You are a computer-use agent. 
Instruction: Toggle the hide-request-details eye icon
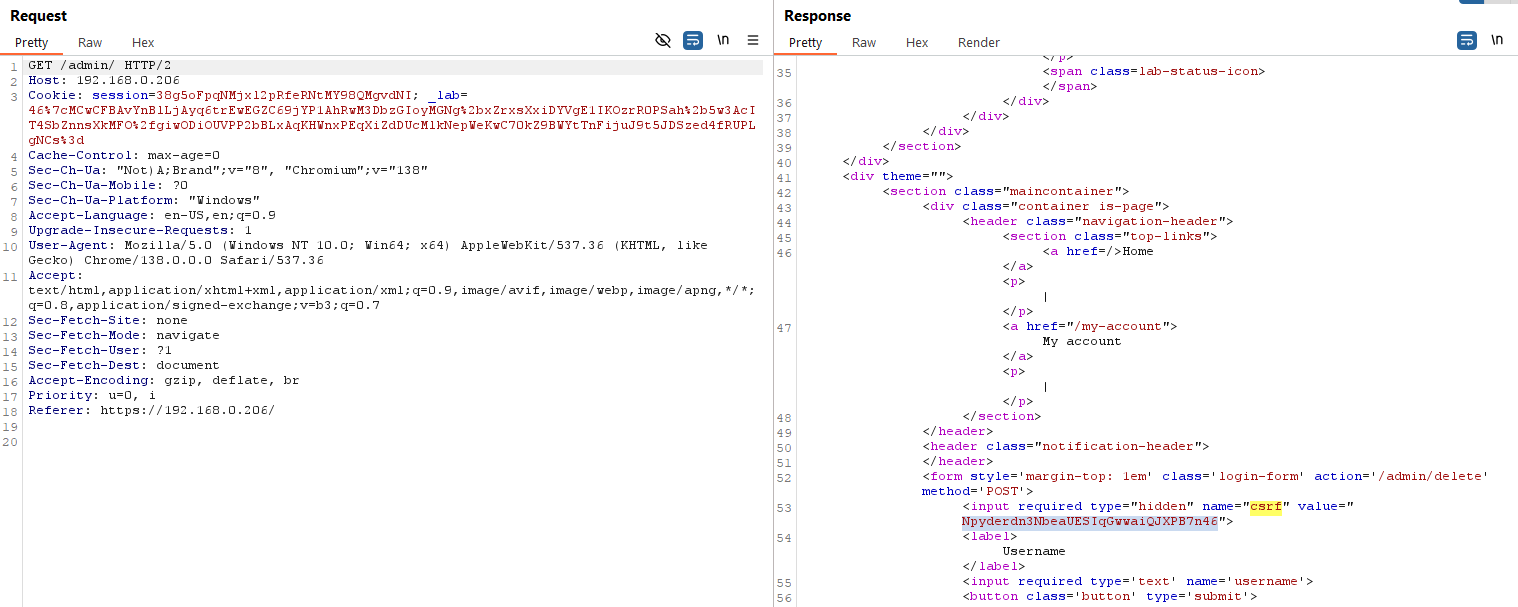(x=662, y=40)
